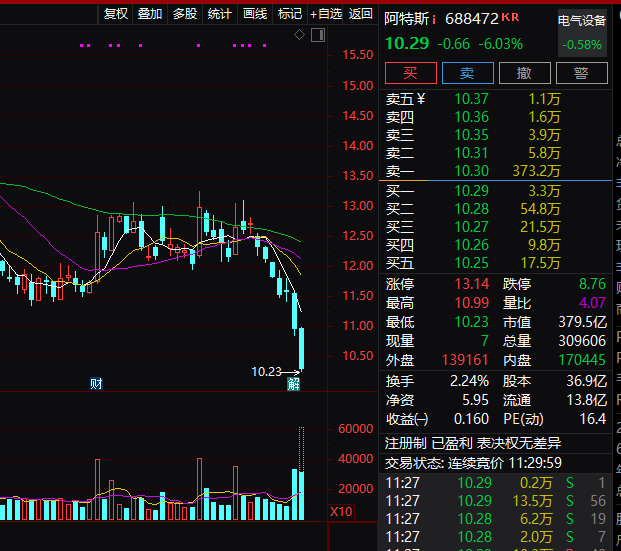
Task: Open the 多股 multi-stock view
Action: click(185, 14)
